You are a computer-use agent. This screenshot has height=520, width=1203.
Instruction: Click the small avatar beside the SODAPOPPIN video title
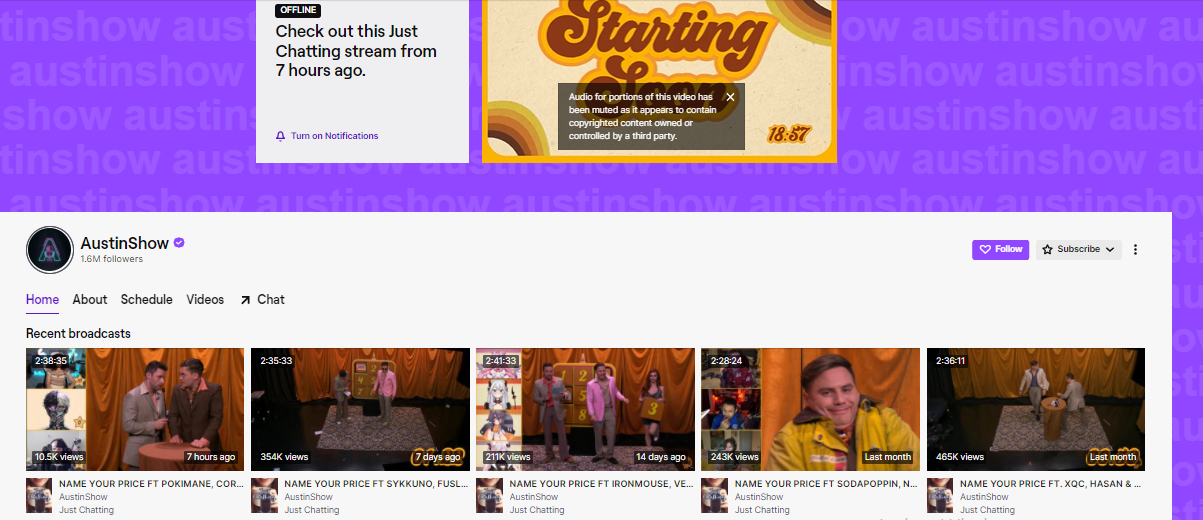[714, 497]
